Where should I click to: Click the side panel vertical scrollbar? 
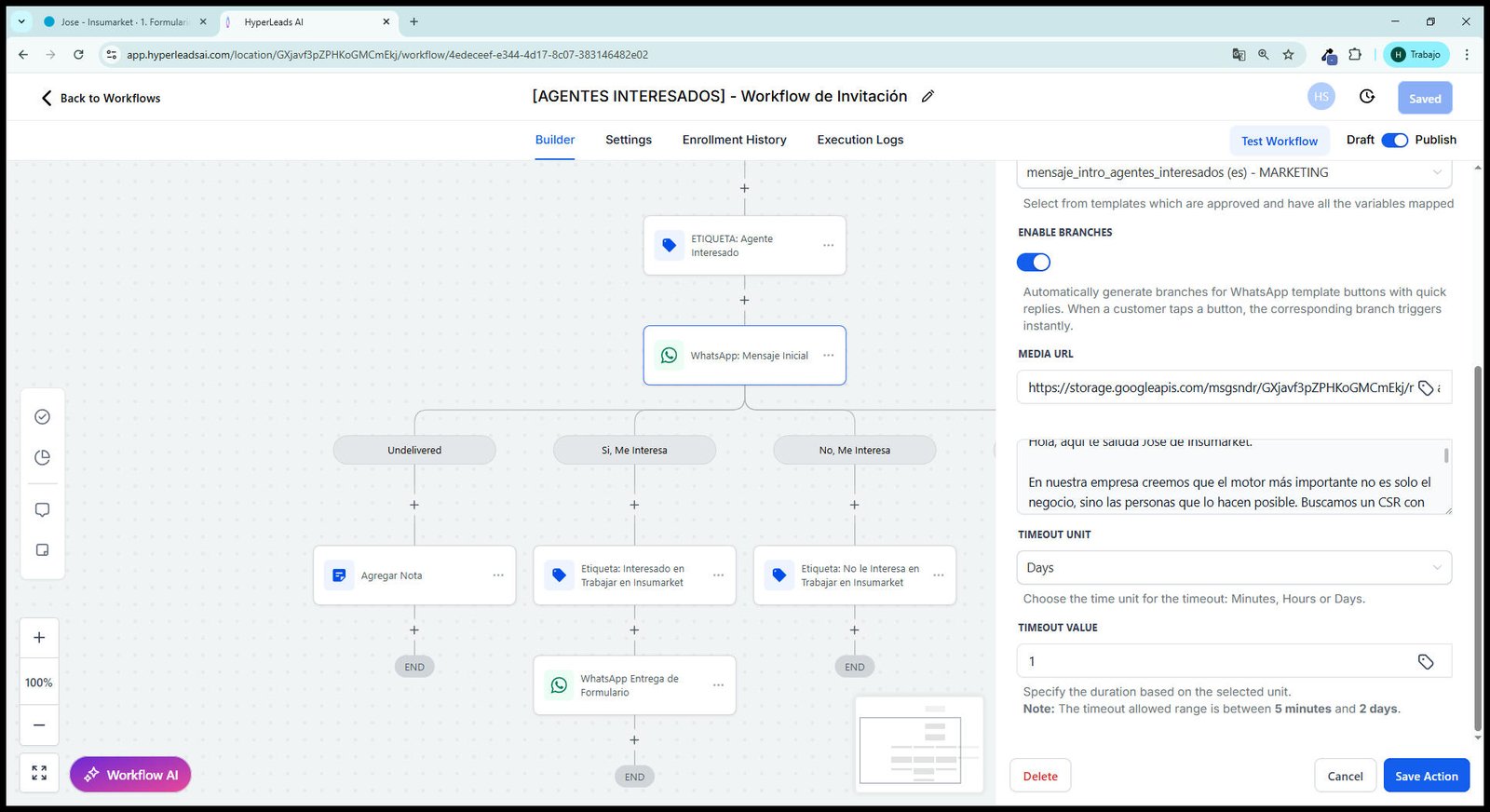point(1477,549)
